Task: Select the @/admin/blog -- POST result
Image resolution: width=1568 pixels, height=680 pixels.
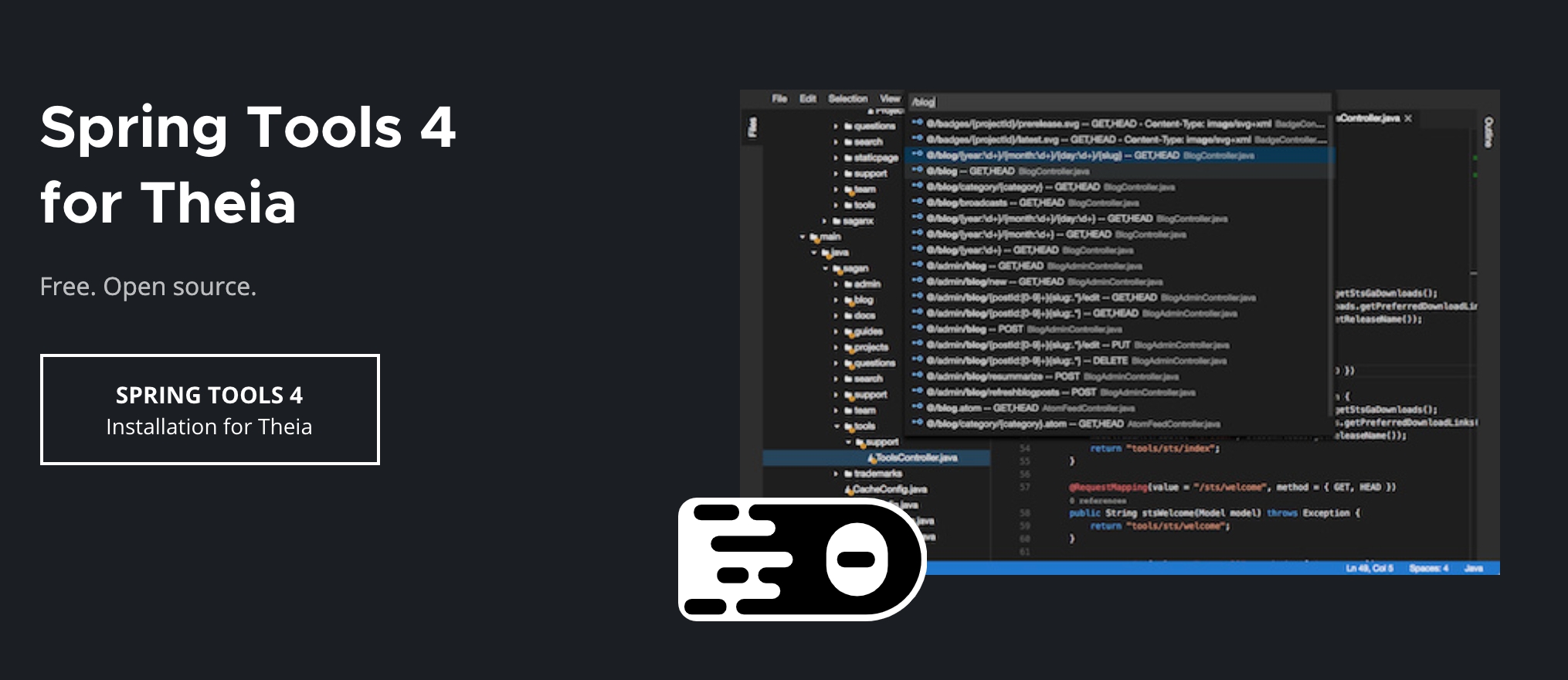Action: [1119, 329]
